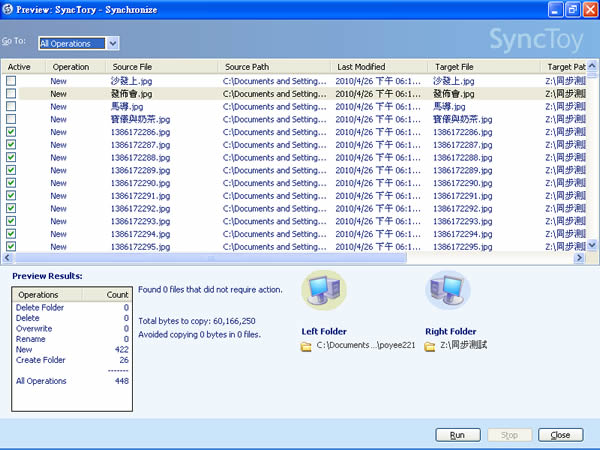
Task: Enable checkbox for 沙發上.jpg row
Action: tap(11, 81)
